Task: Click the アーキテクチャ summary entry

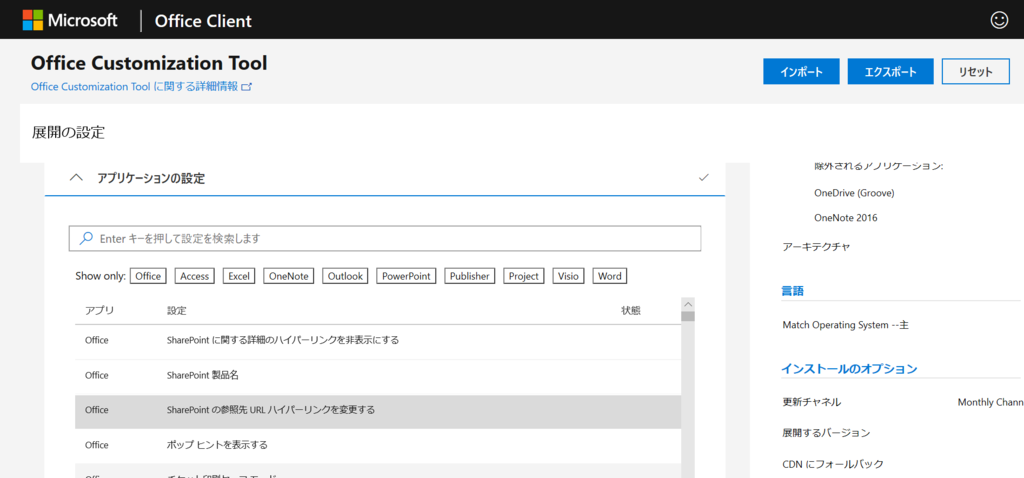Action: click(816, 247)
